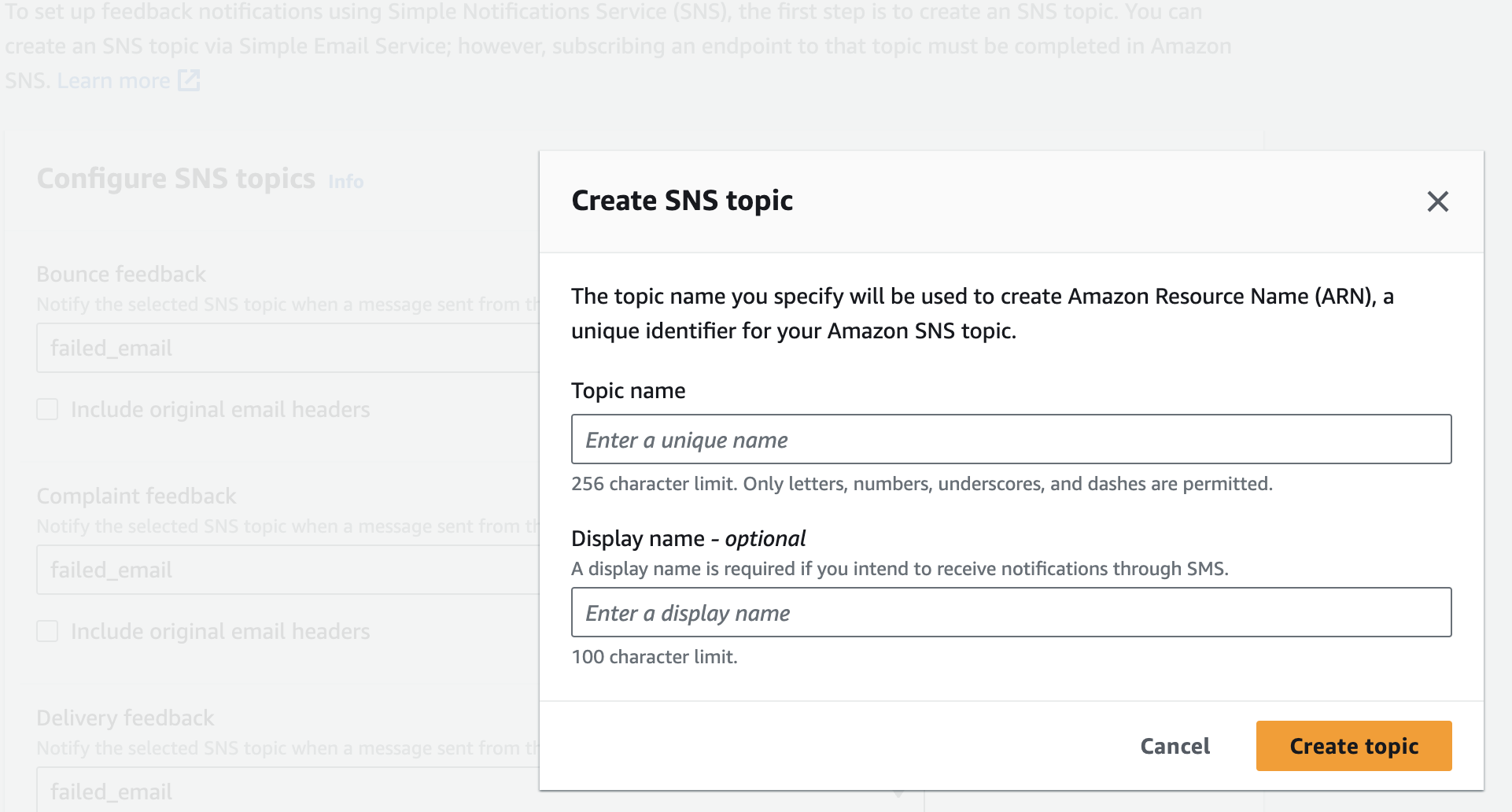
Task: Open Info link next to Configure SNS topics
Action: pos(345,182)
